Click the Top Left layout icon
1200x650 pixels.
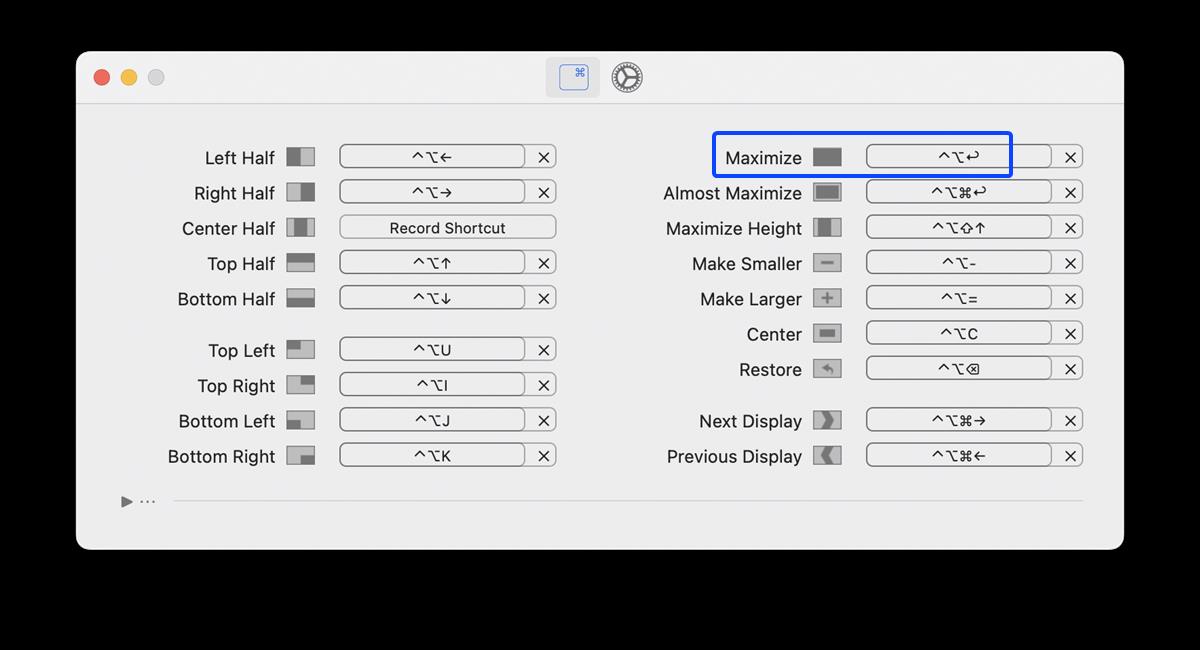point(301,349)
